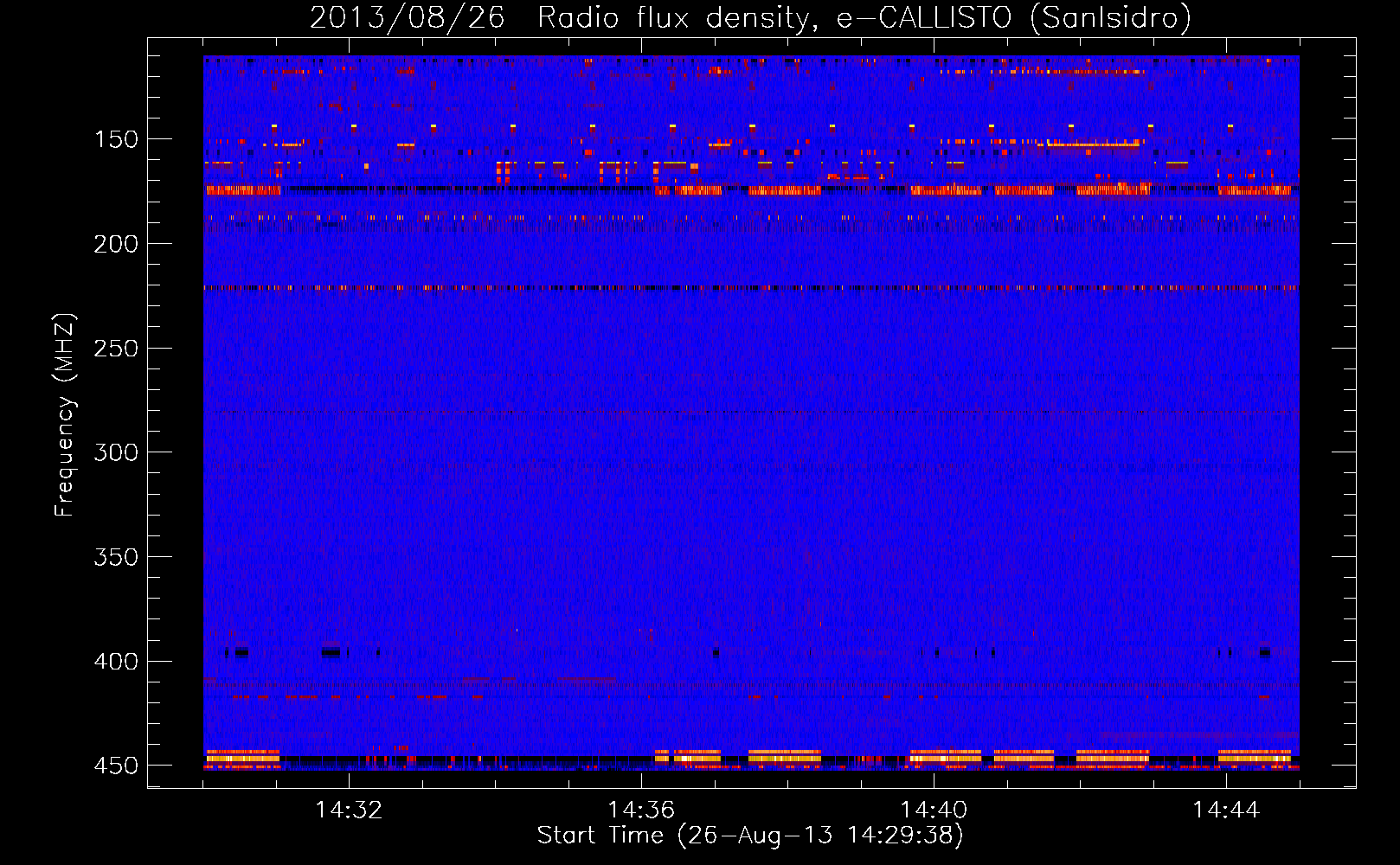The height and width of the screenshot is (865, 1400).
Task: Click the 450 frequency tick label
Action: (x=115, y=766)
